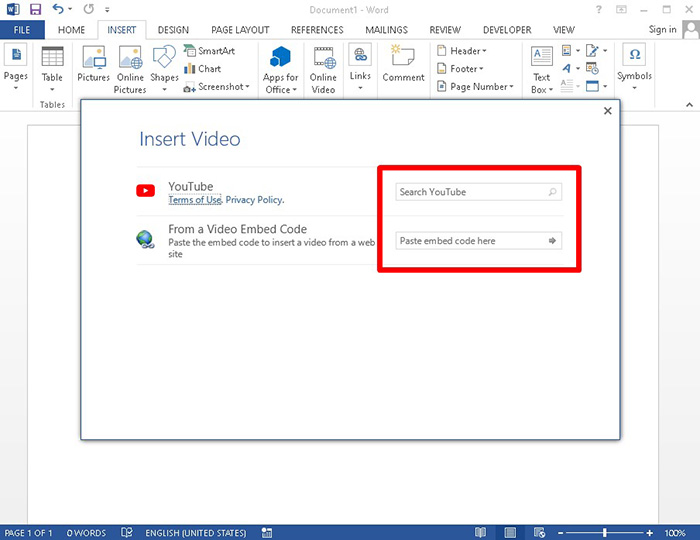Expand the Header dropdown

466,51
